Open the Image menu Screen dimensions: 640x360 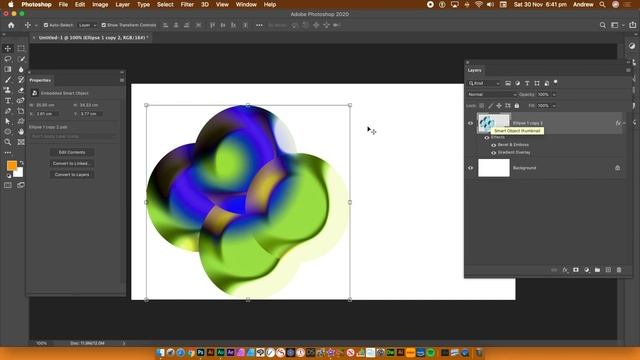tap(100, 4)
